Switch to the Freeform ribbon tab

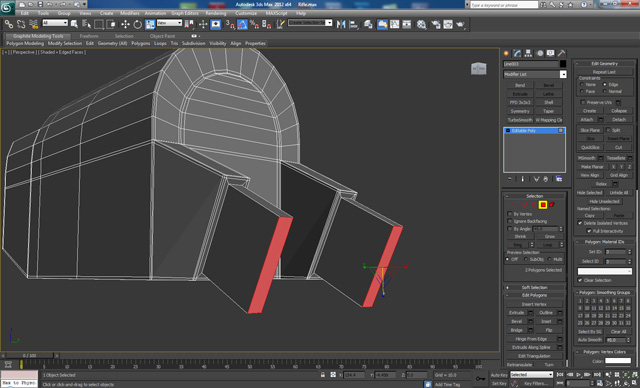click(89, 36)
